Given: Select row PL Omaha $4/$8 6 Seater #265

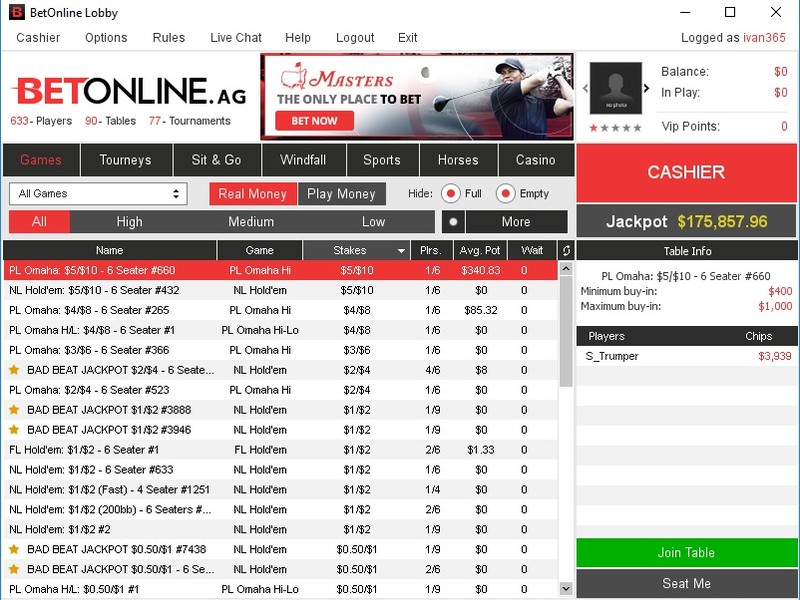Looking at the screenshot, I should [281, 310].
